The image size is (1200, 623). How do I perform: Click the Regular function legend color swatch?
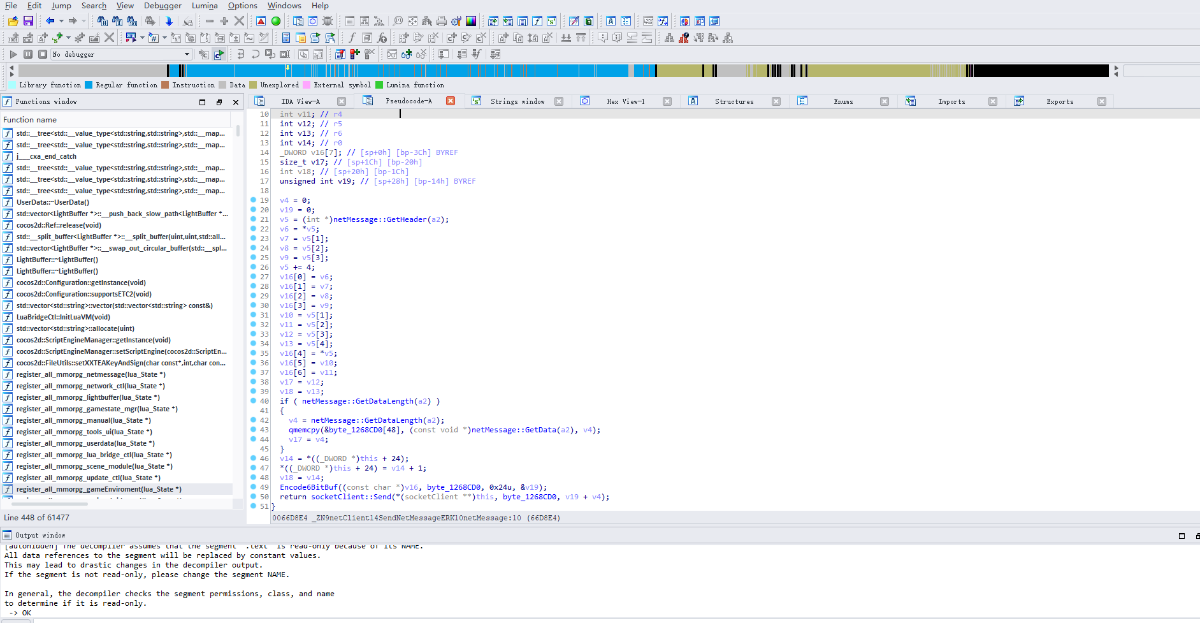pos(89,85)
